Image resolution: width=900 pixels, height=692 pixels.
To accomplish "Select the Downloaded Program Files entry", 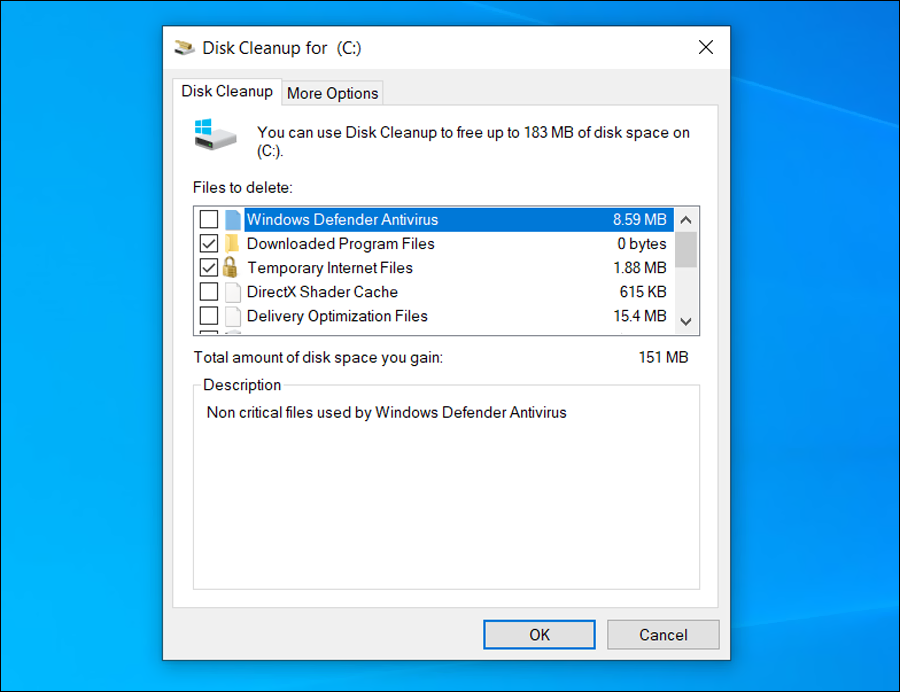I will (x=435, y=244).
